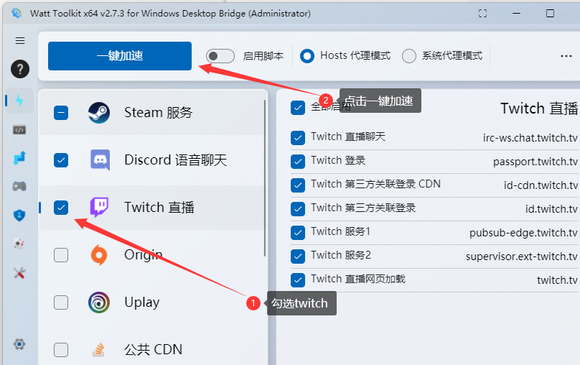Uncheck the enable-all checkbox for Twitch

(298, 108)
